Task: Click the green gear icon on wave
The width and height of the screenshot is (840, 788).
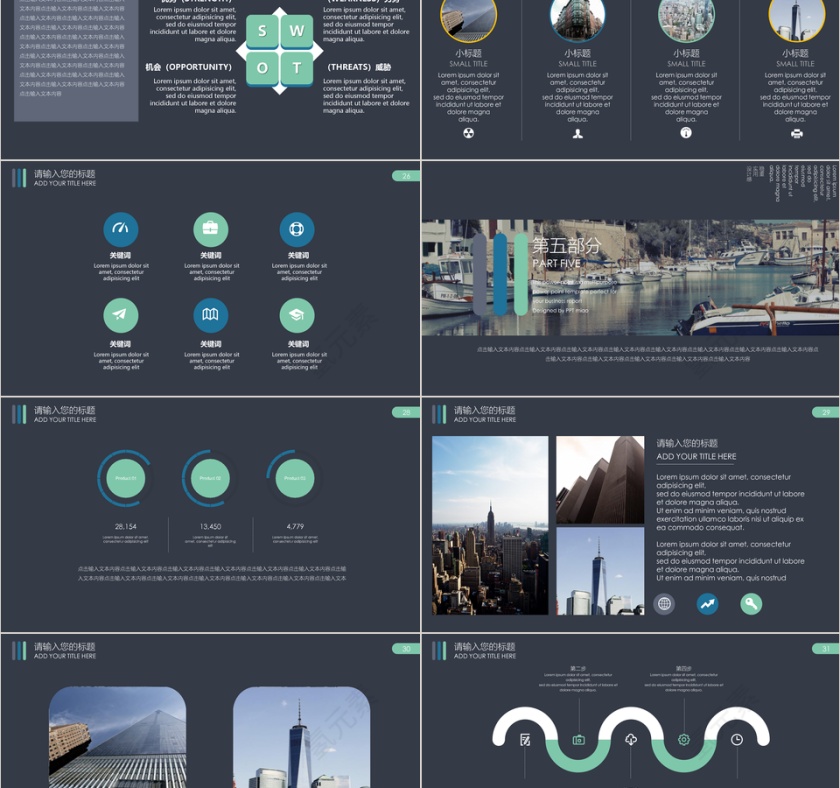Action: pyautogui.click(x=684, y=740)
